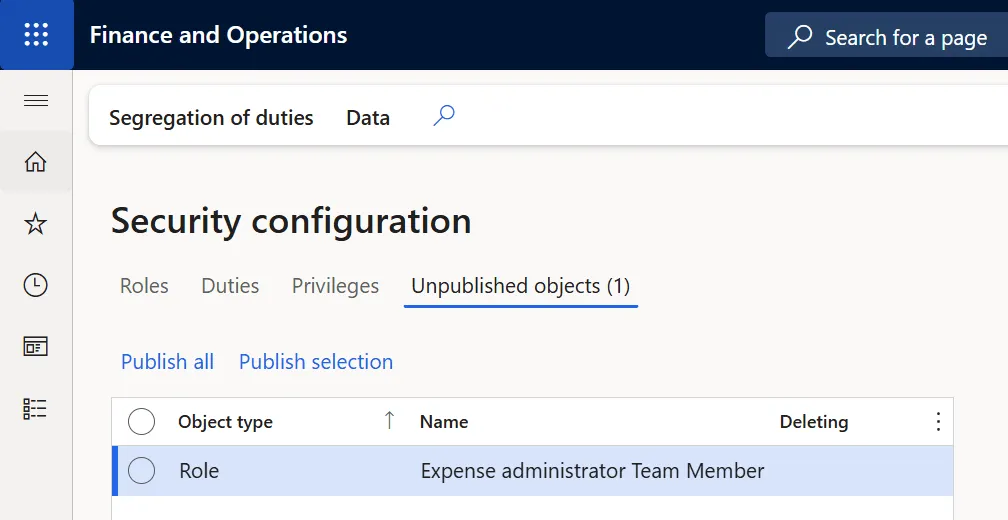Click the Finance and Operations title
1008x520 pixels.
point(219,35)
